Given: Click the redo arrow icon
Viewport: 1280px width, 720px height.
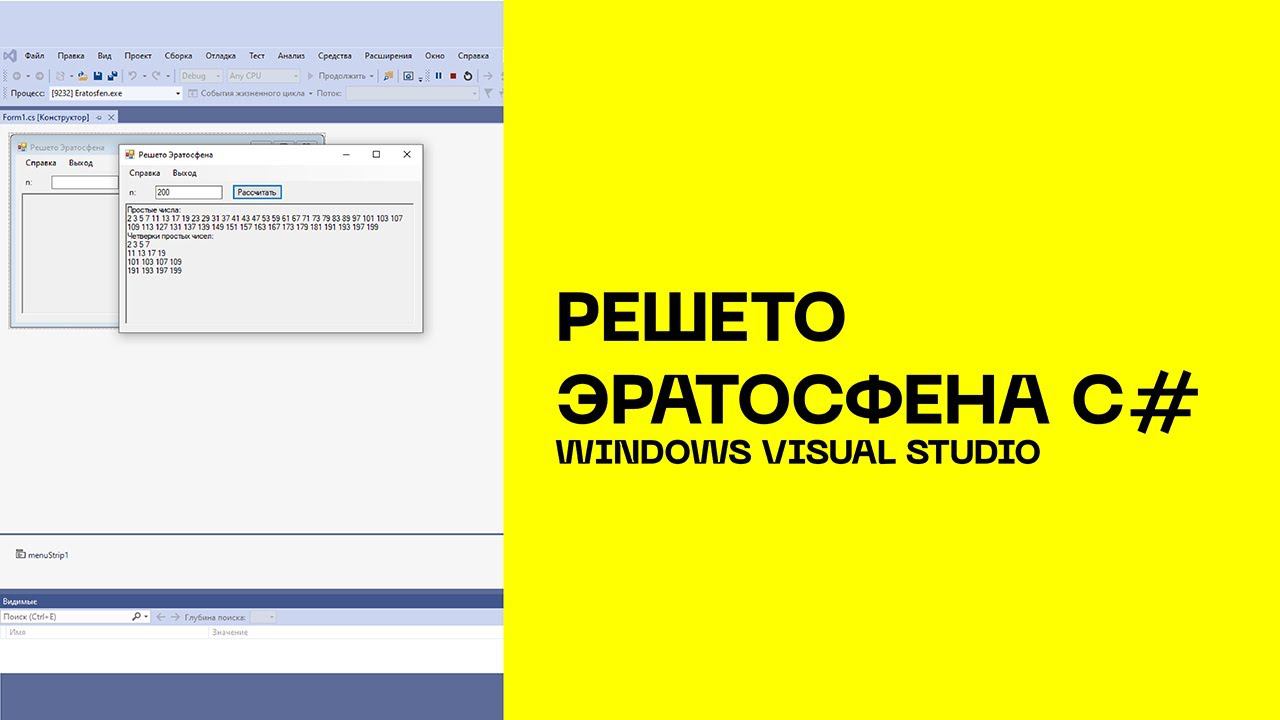Looking at the screenshot, I should point(156,76).
